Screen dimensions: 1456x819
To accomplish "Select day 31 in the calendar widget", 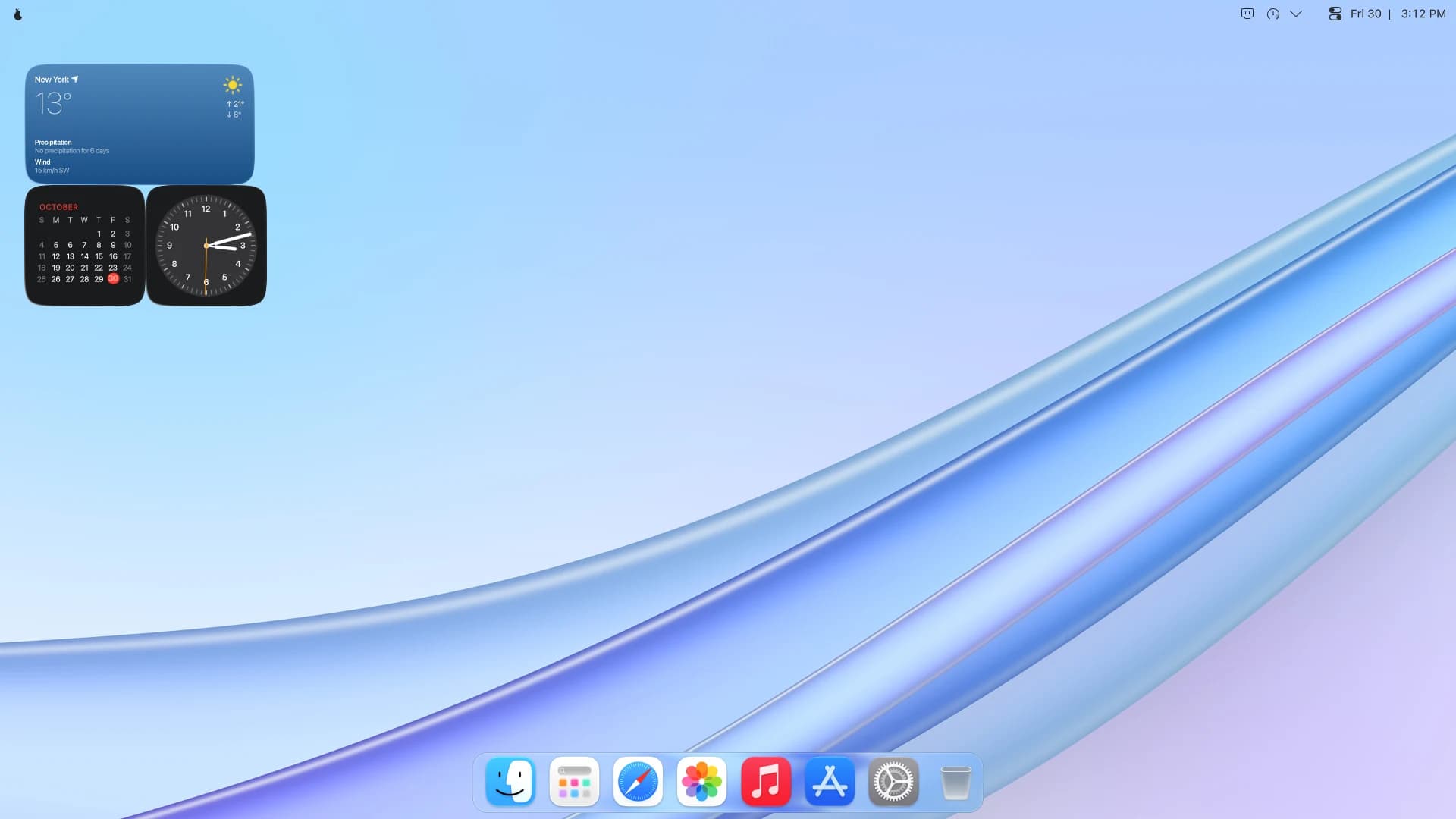I will 127,279.
